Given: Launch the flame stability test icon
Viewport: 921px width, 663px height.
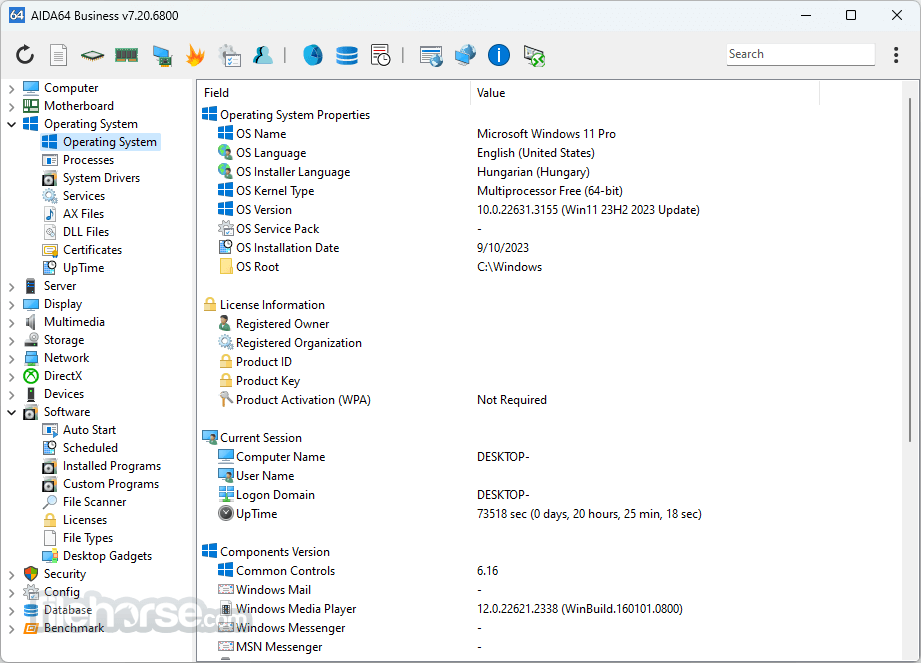Looking at the screenshot, I should [195, 55].
